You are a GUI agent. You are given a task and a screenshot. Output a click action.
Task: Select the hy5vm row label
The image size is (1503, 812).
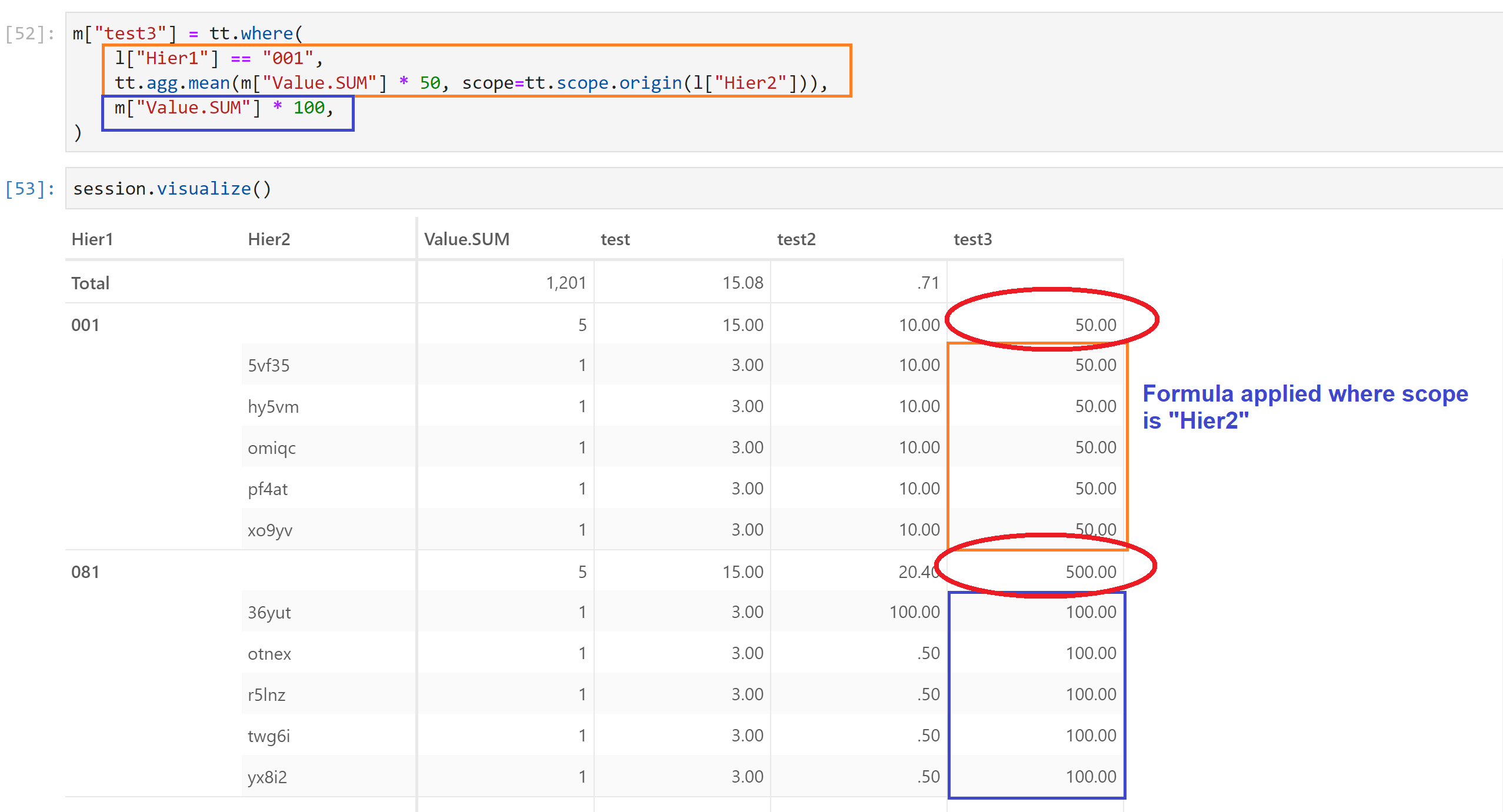[272, 406]
